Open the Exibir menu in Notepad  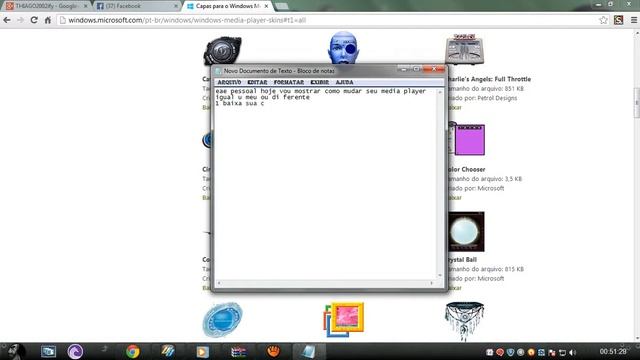[x=320, y=82]
